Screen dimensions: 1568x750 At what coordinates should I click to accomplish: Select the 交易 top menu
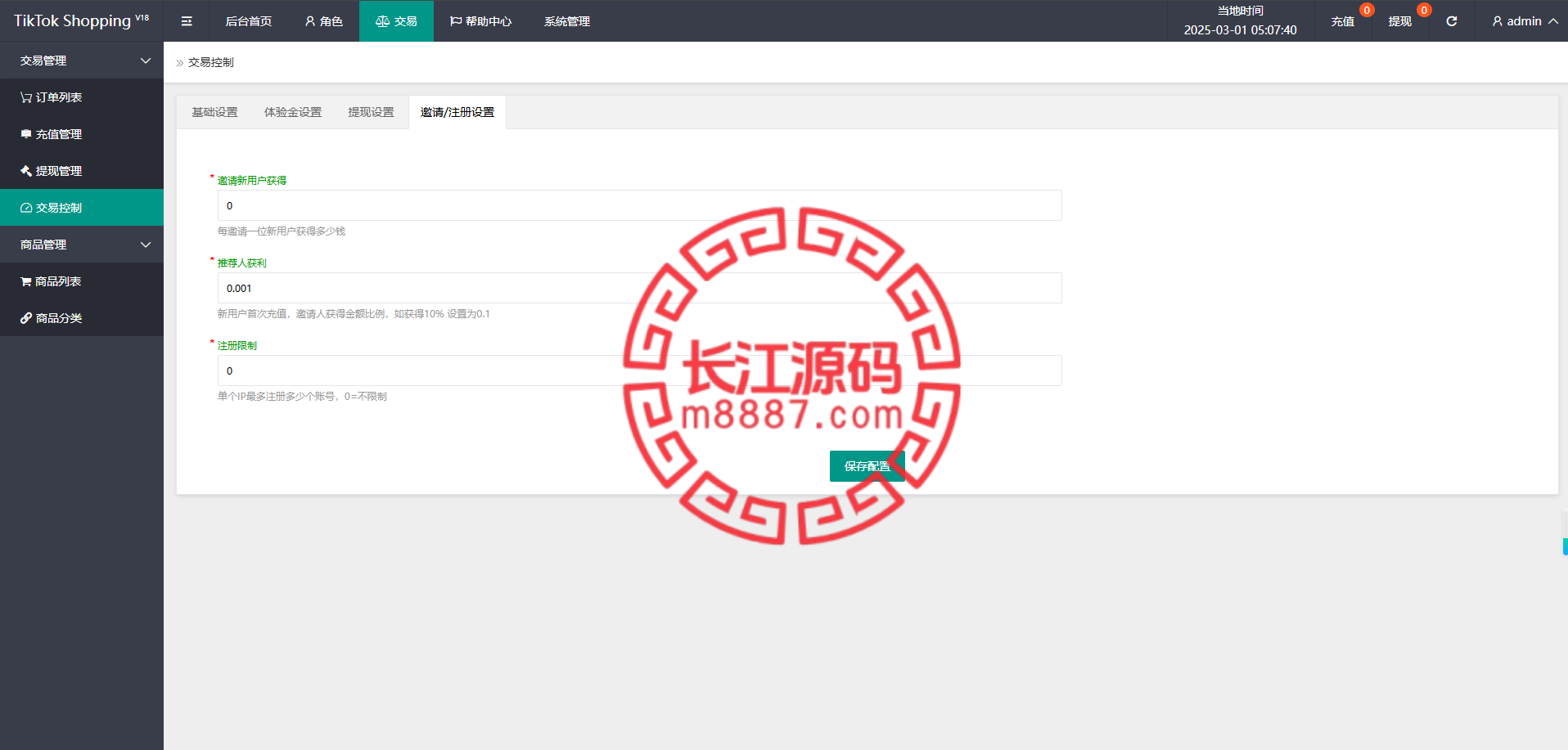396,21
